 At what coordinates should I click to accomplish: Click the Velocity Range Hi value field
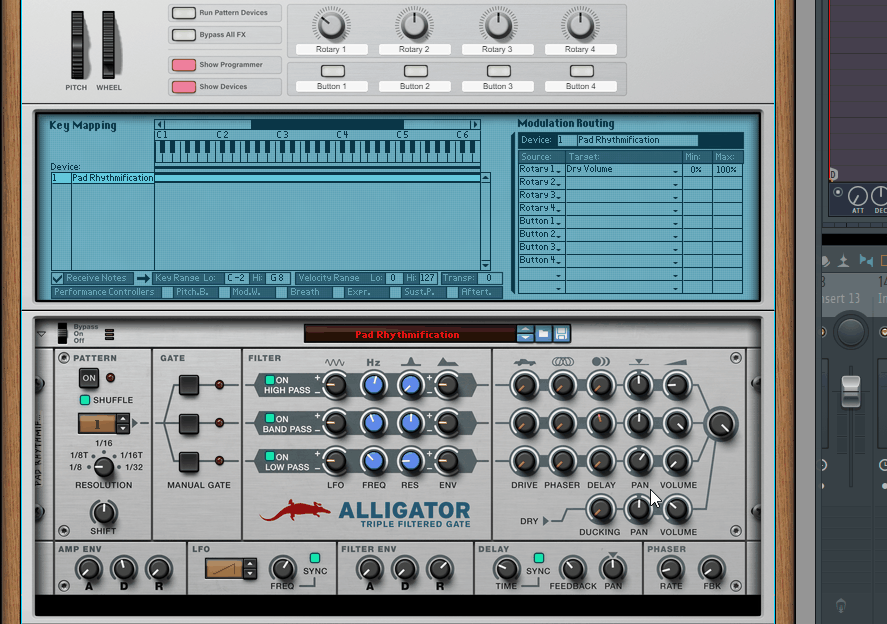(x=428, y=278)
